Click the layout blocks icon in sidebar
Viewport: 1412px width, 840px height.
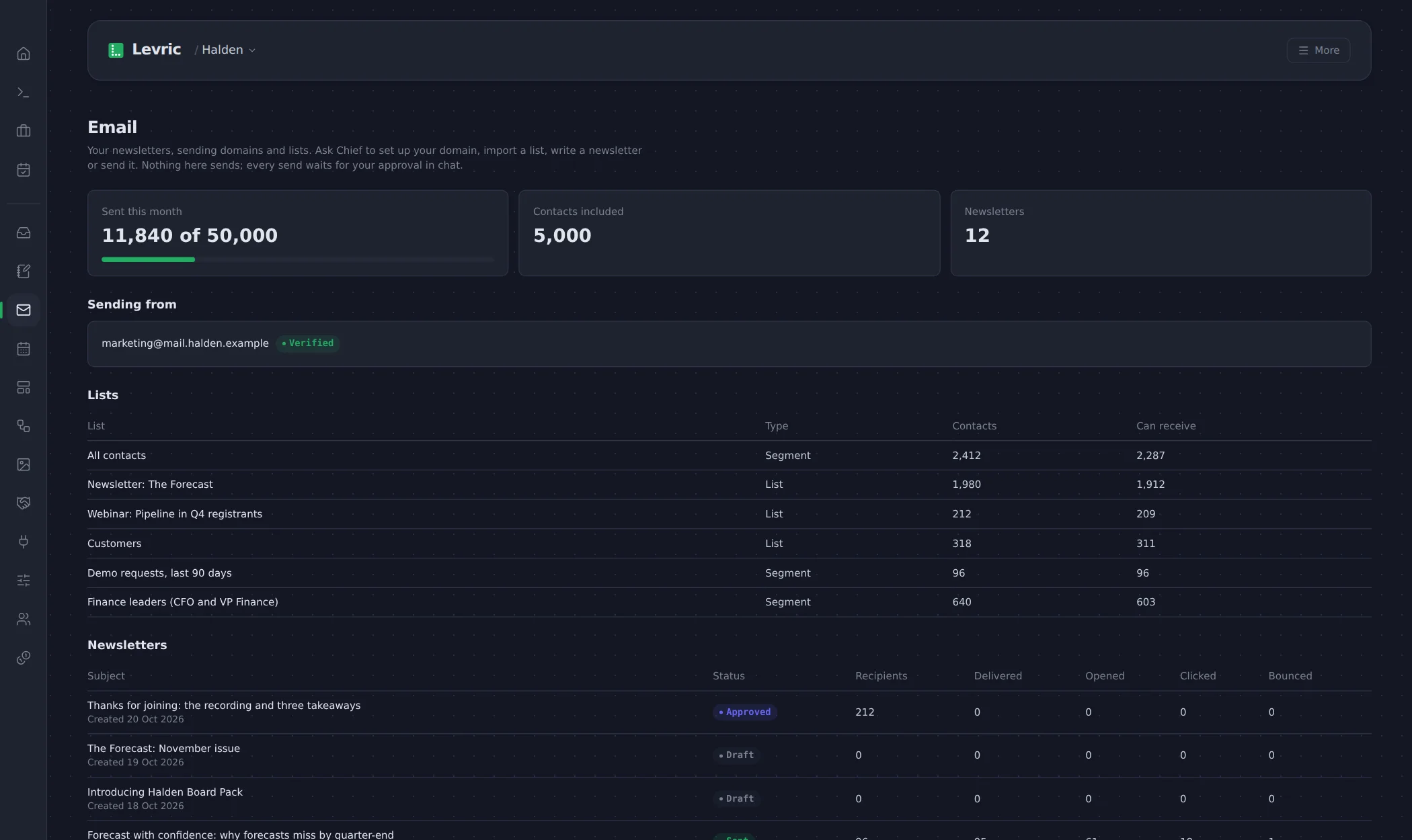(x=24, y=388)
